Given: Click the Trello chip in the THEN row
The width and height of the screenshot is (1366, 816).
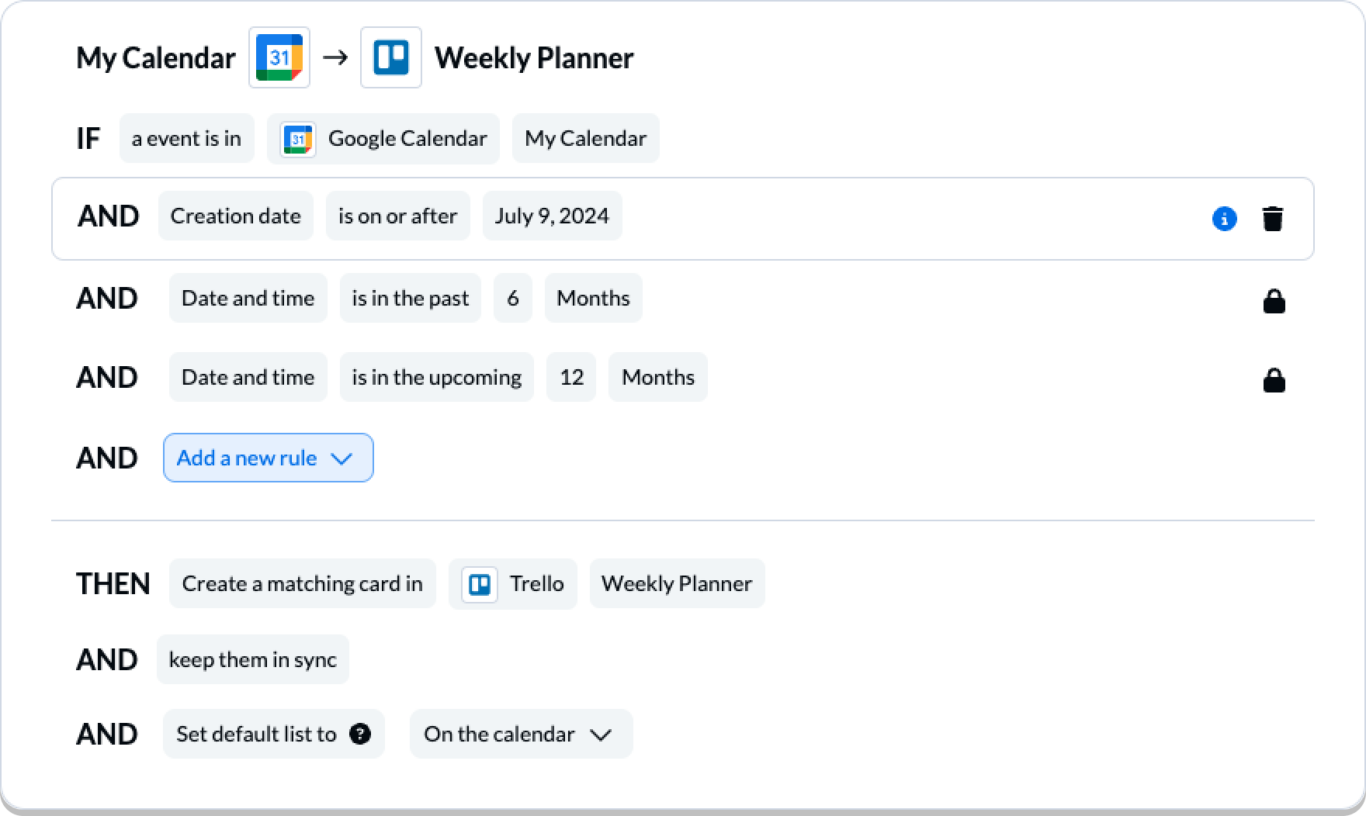Looking at the screenshot, I should click(x=513, y=584).
